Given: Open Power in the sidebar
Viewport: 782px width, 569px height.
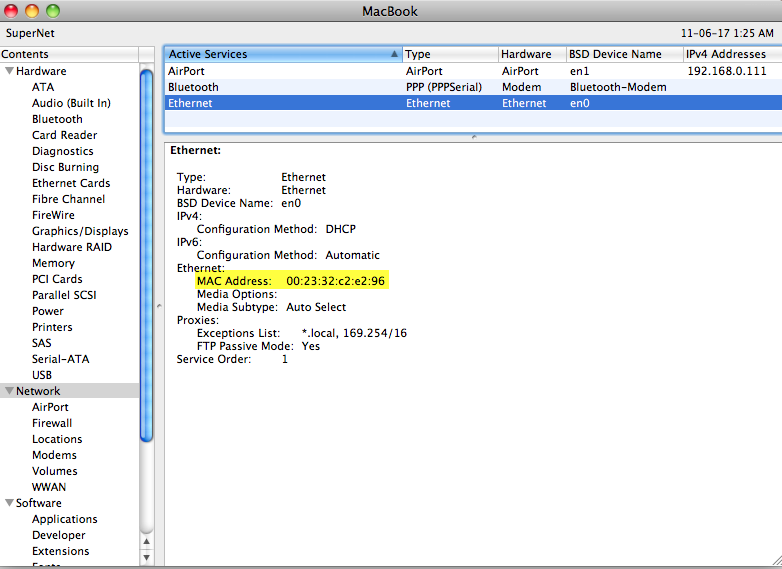Looking at the screenshot, I should (48, 311).
